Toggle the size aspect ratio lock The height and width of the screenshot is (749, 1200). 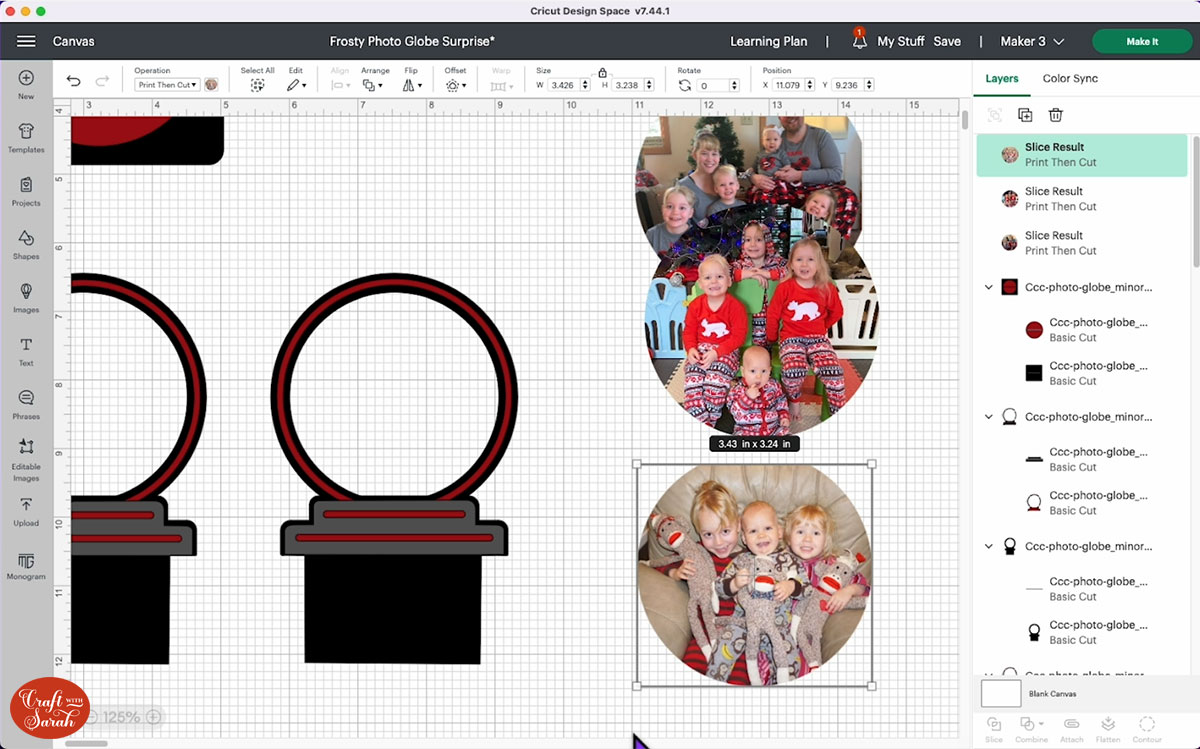(602, 73)
